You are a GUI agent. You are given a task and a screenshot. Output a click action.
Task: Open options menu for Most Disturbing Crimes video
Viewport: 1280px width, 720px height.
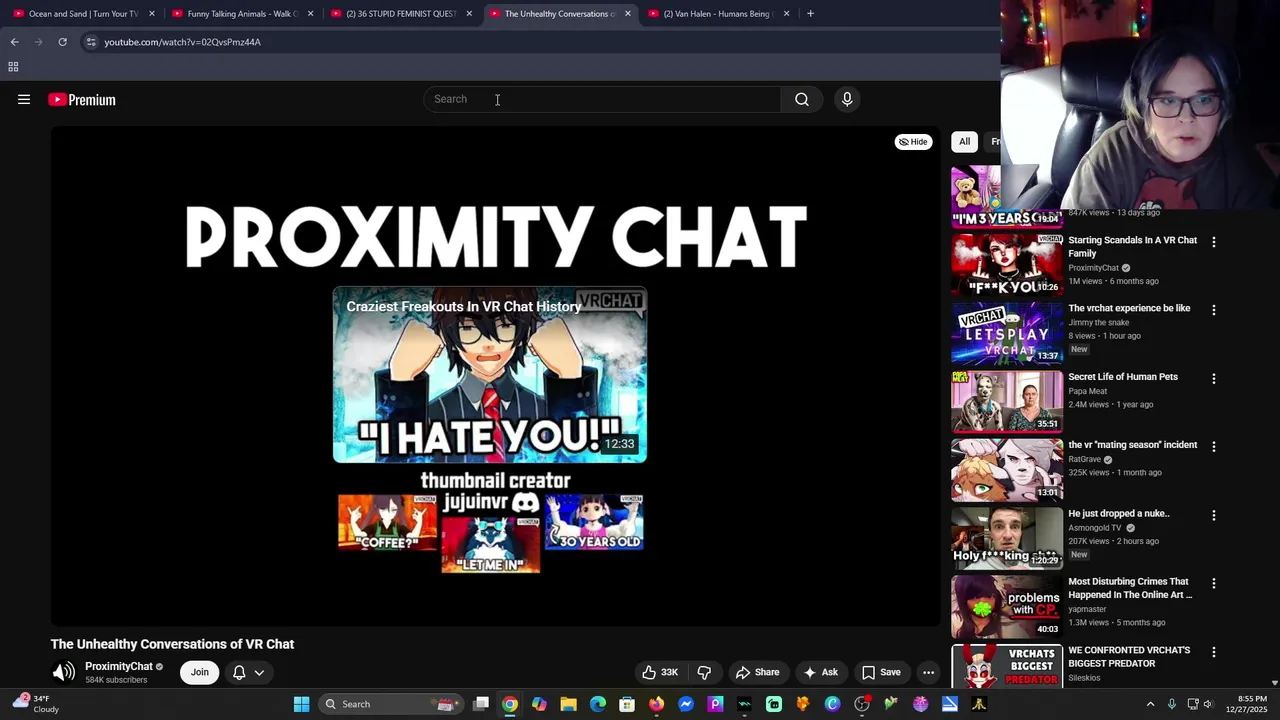[x=1214, y=583]
